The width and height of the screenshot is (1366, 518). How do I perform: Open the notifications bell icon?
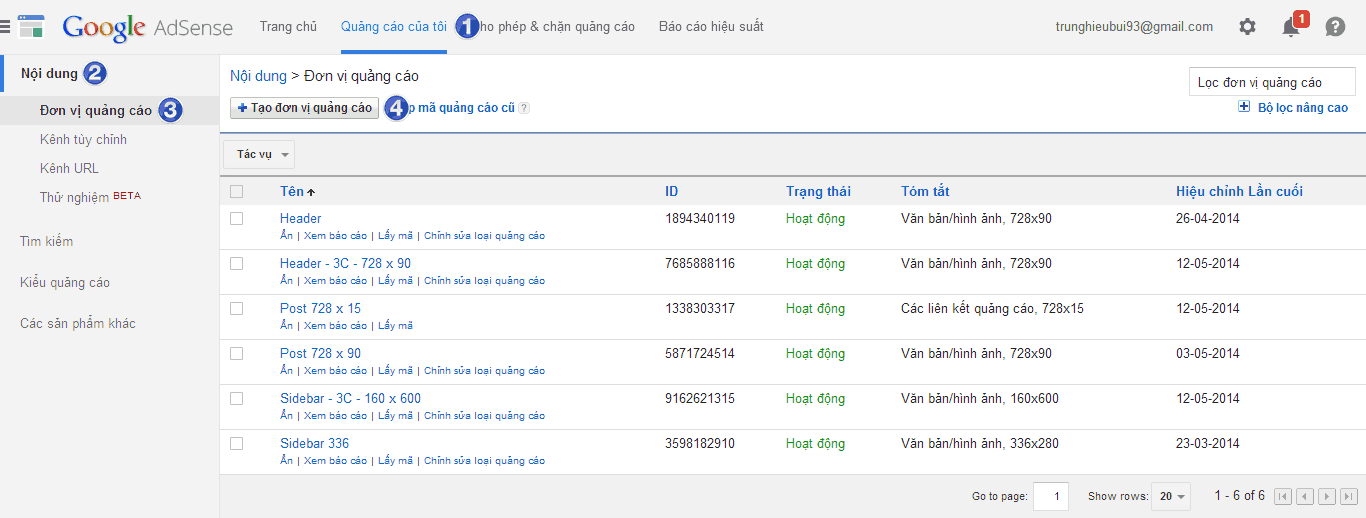(x=1292, y=27)
